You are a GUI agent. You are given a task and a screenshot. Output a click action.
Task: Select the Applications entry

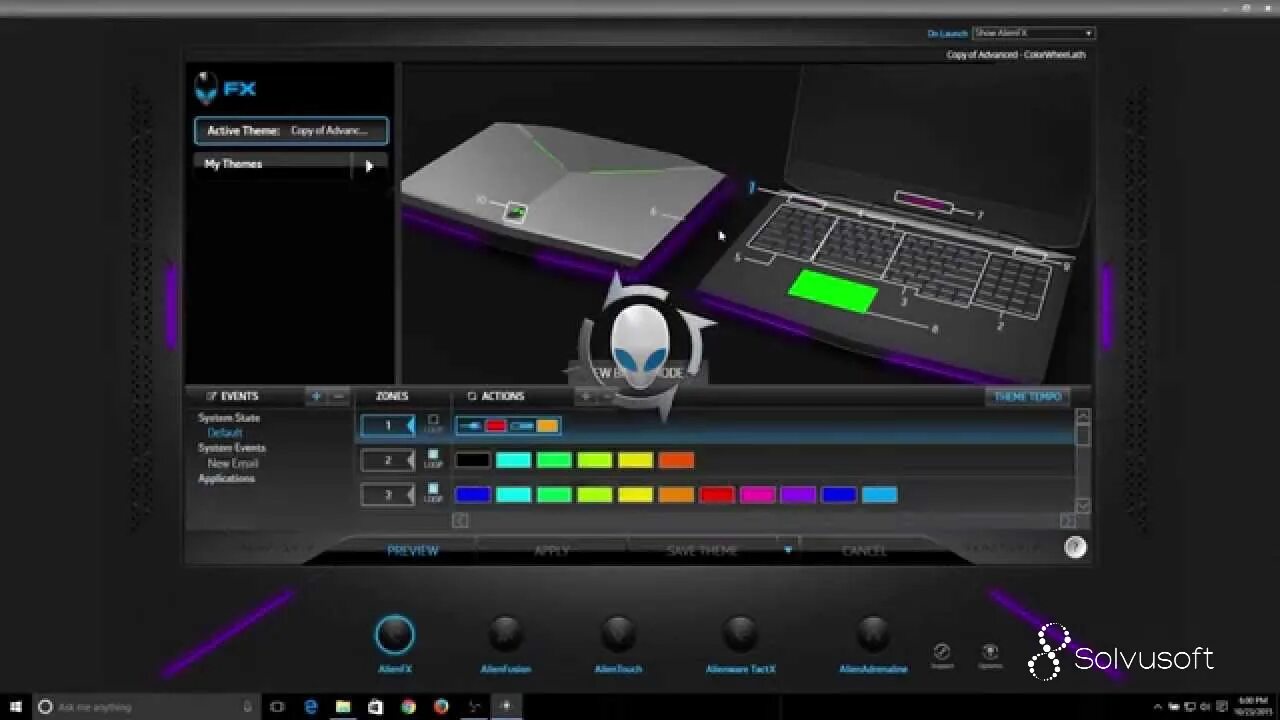click(x=227, y=478)
